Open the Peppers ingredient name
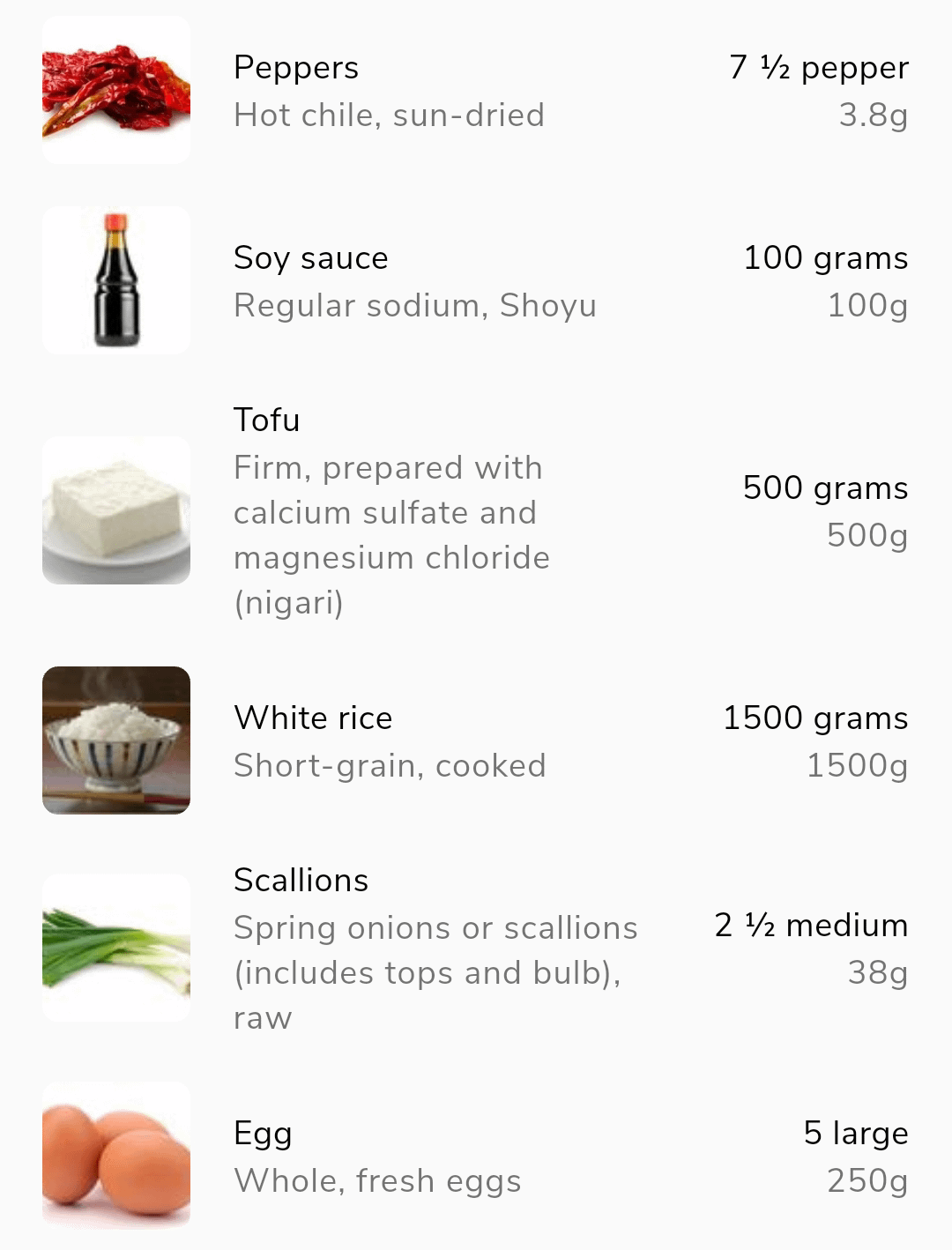 click(x=296, y=68)
